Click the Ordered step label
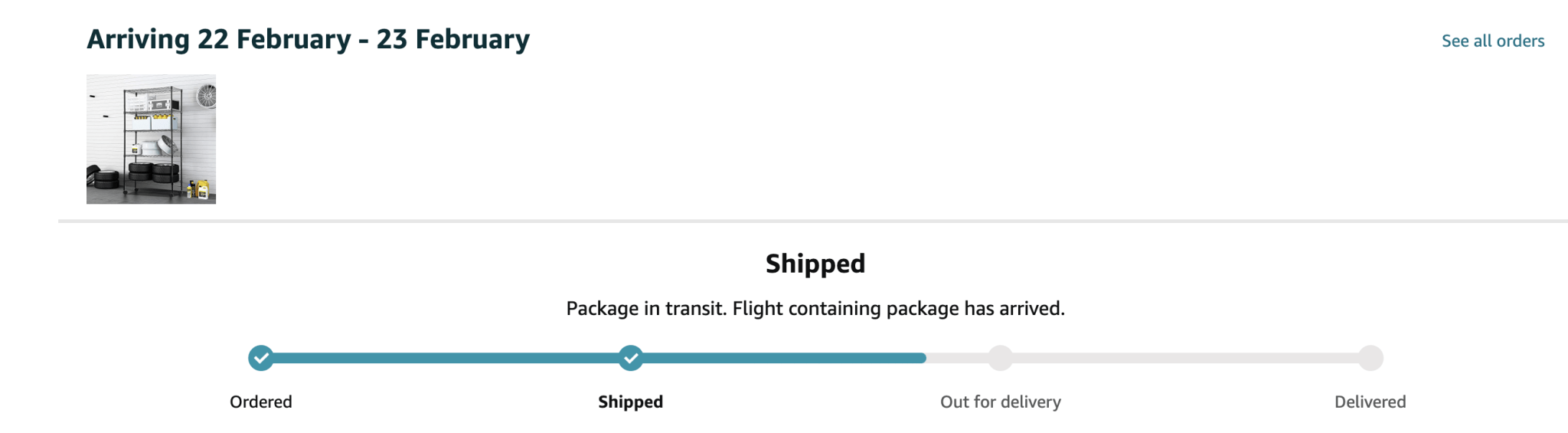The height and width of the screenshot is (433, 1568). click(x=261, y=402)
